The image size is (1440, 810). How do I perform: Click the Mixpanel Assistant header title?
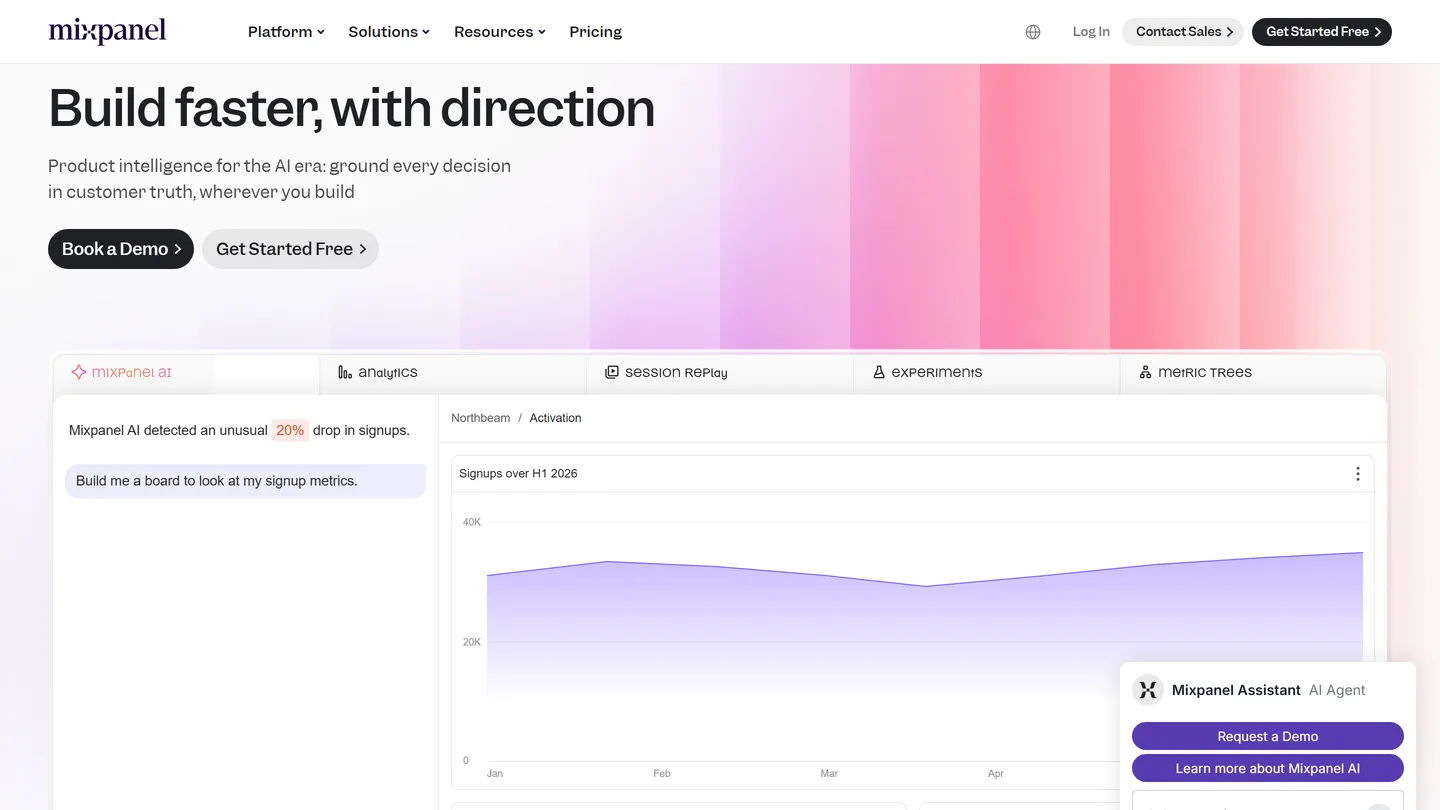[1236, 690]
